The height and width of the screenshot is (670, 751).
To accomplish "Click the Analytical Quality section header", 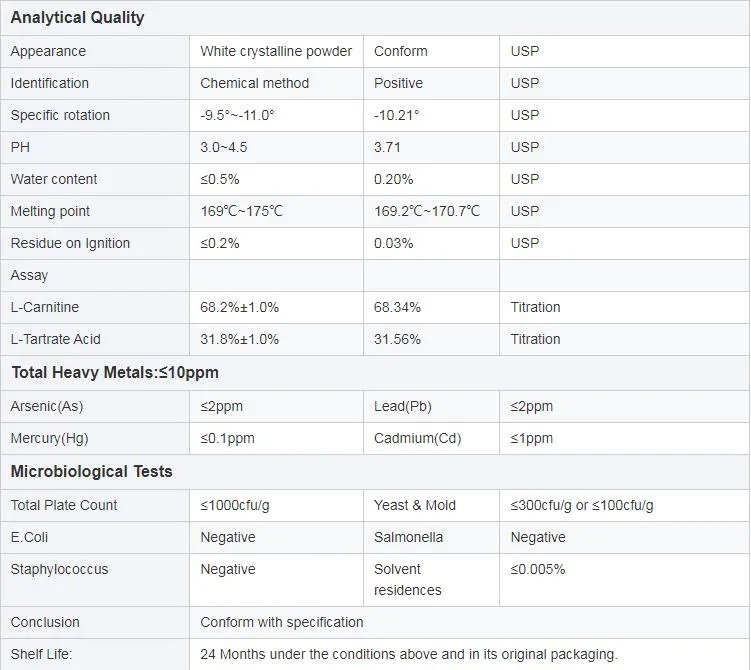I will tap(77, 18).
